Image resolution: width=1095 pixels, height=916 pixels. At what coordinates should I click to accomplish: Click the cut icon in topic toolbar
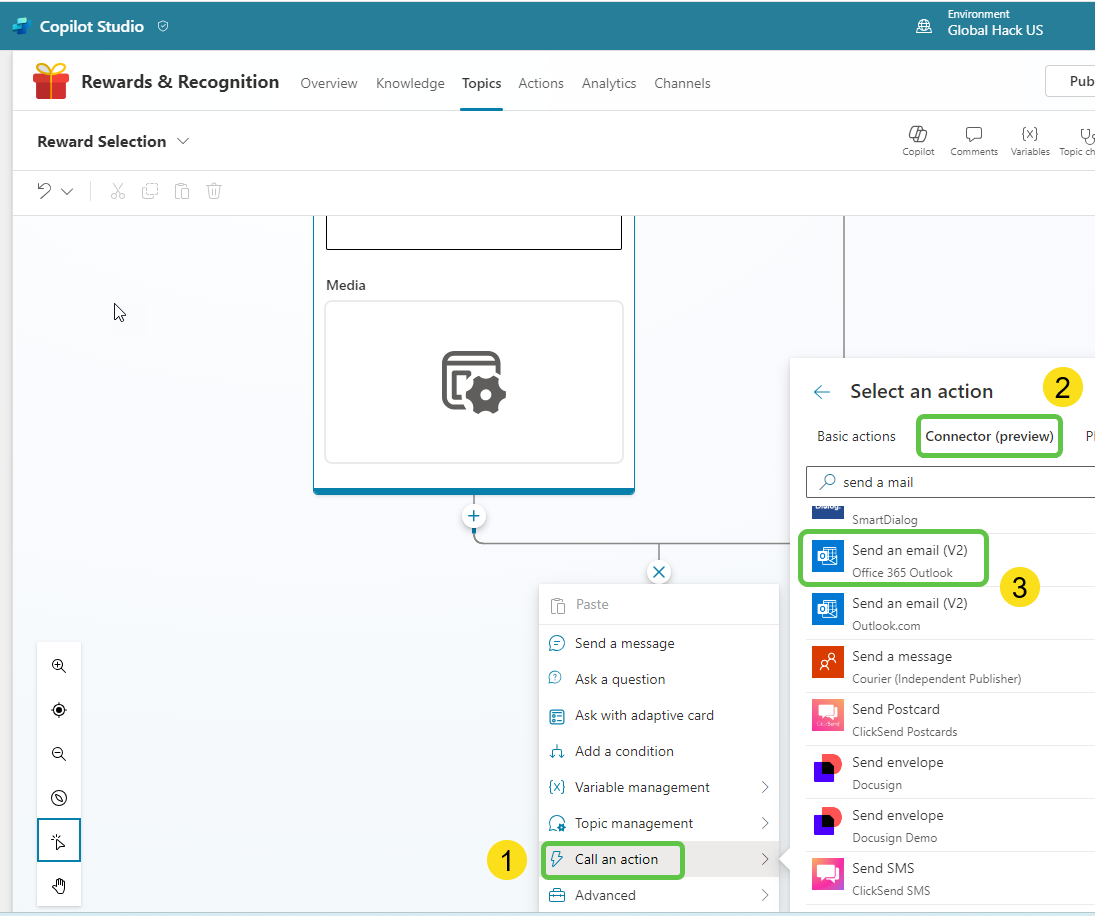point(117,190)
